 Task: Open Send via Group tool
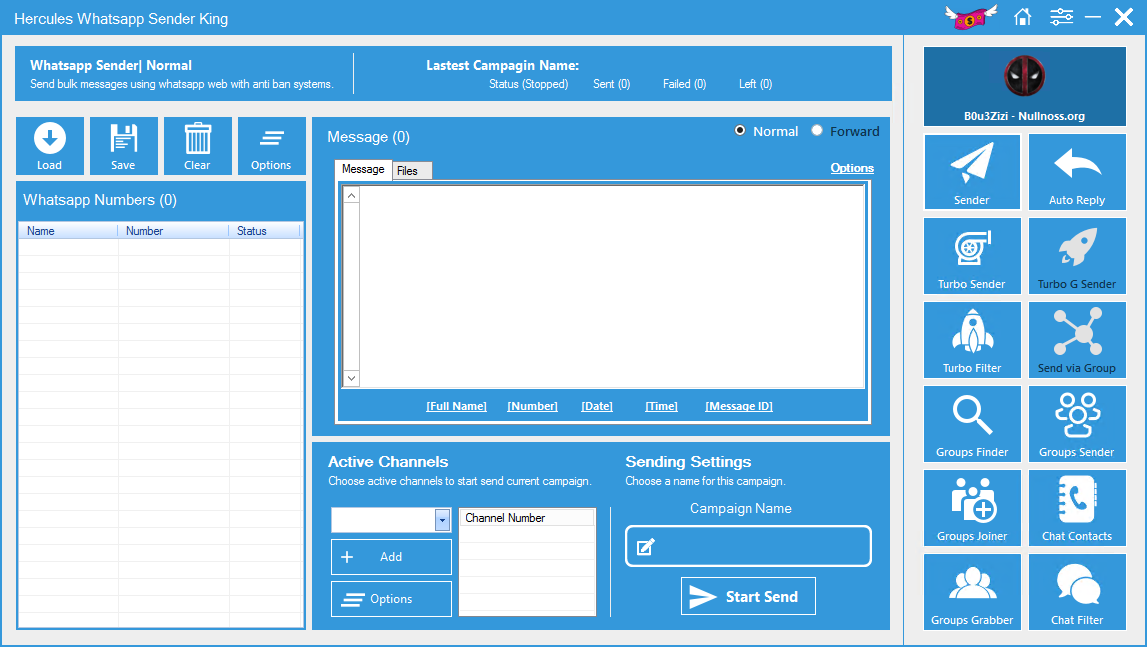tap(1077, 340)
